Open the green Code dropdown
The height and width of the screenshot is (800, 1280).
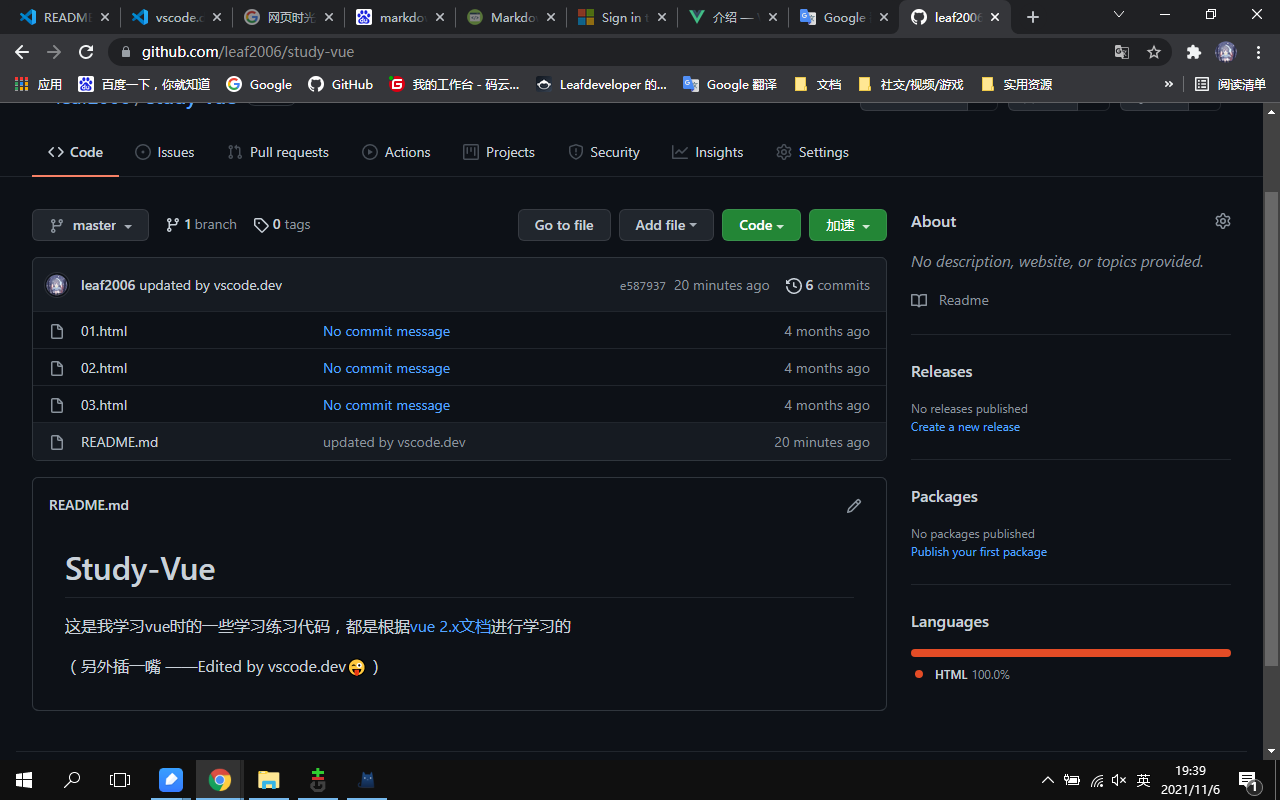(761, 225)
